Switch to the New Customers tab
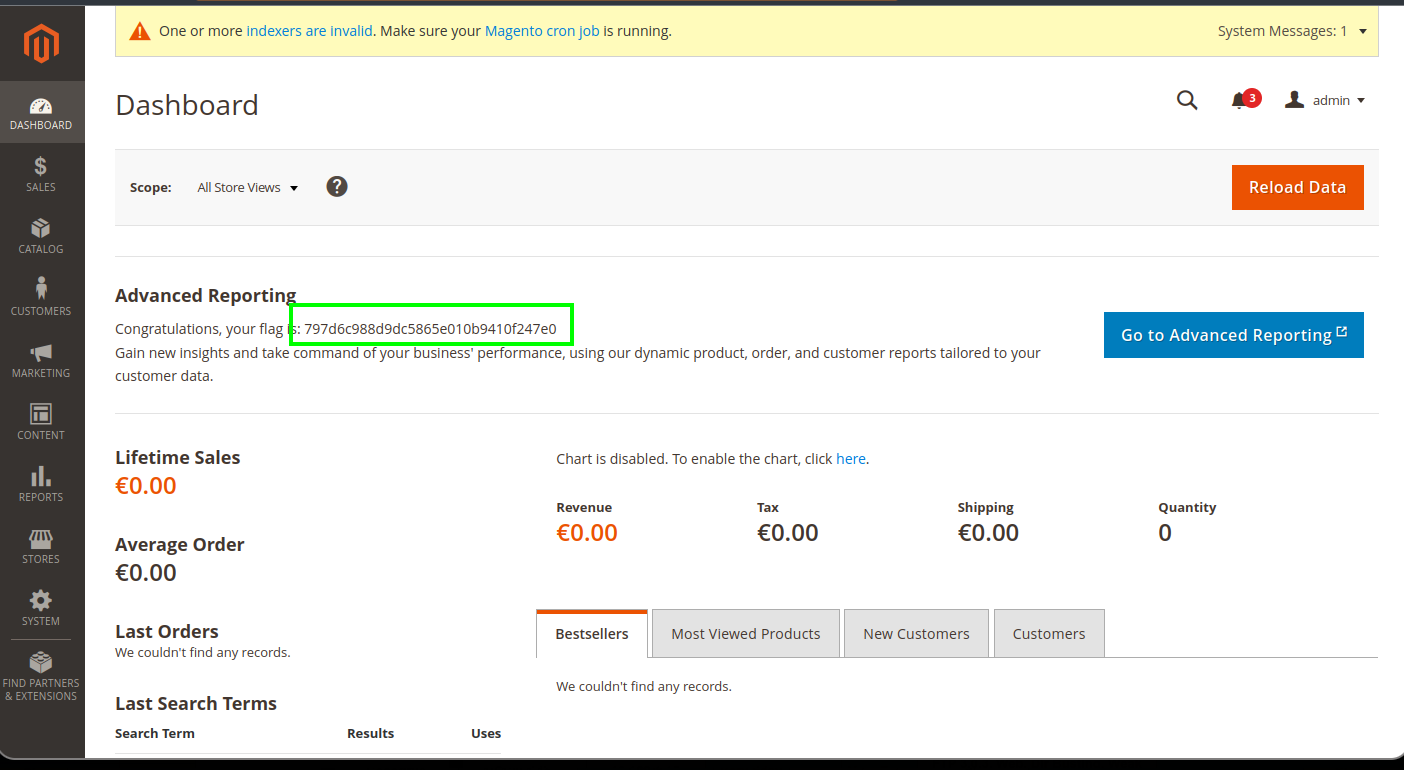The width and height of the screenshot is (1404, 770). click(917, 634)
